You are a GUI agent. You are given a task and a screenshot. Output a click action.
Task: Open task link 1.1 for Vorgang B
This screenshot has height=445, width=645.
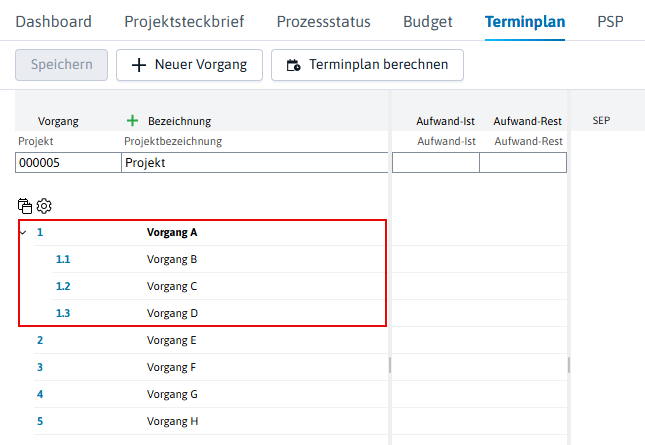click(x=63, y=259)
